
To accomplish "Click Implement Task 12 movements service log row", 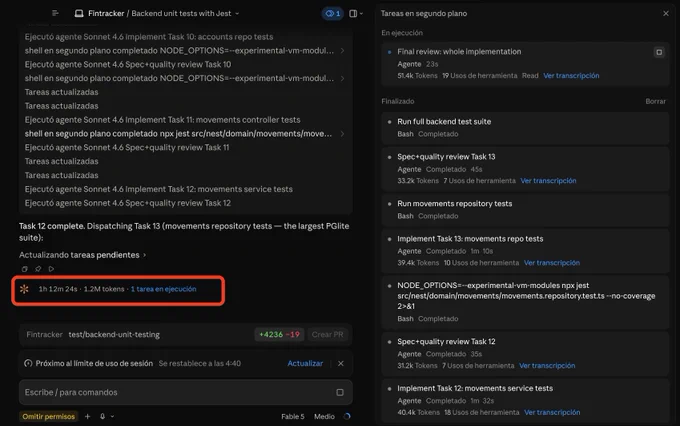I will 158,189.
